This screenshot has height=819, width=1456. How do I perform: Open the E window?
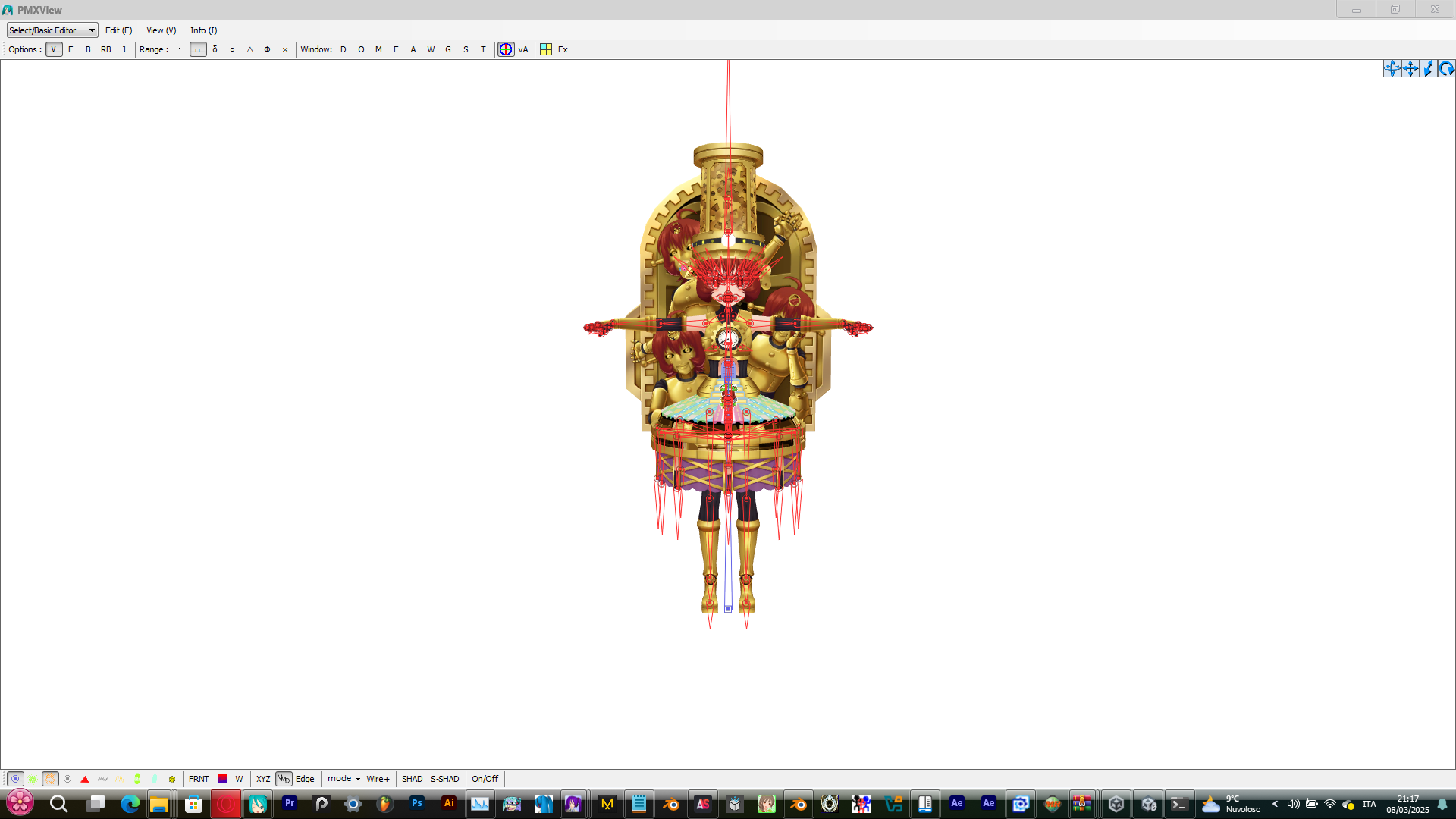coord(396,49)
